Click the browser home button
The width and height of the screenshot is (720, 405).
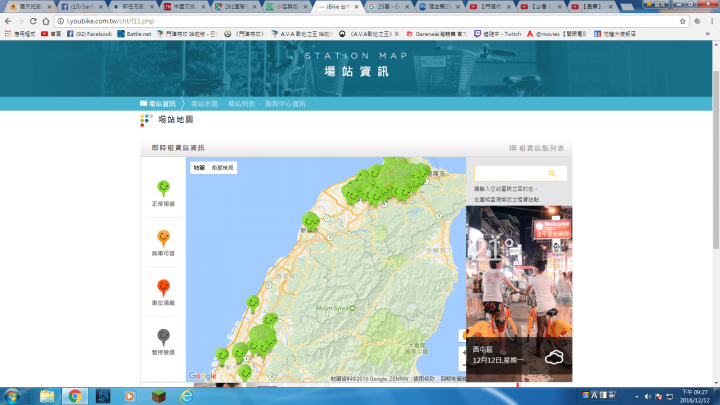point(46,21)
